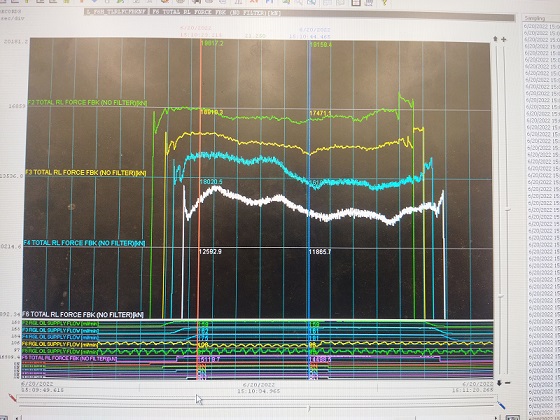Select the first timestamp row in Sampling list
The width and height of the screenshot is (560, 420).
coord(541,26)
